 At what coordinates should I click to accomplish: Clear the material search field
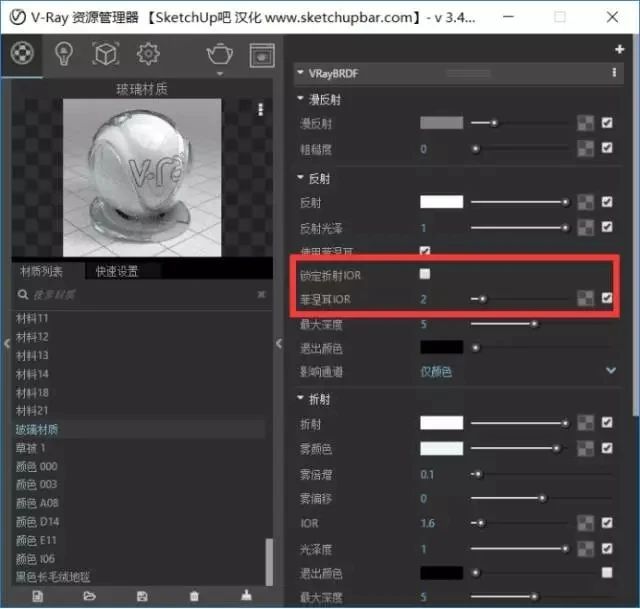pyautogui.click(x=261, y=294)
